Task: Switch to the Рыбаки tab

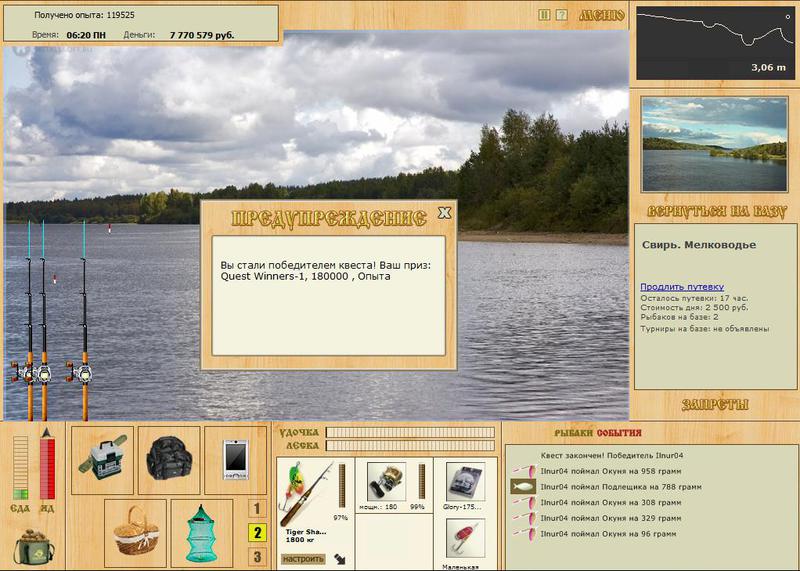Action: [573, 433]
